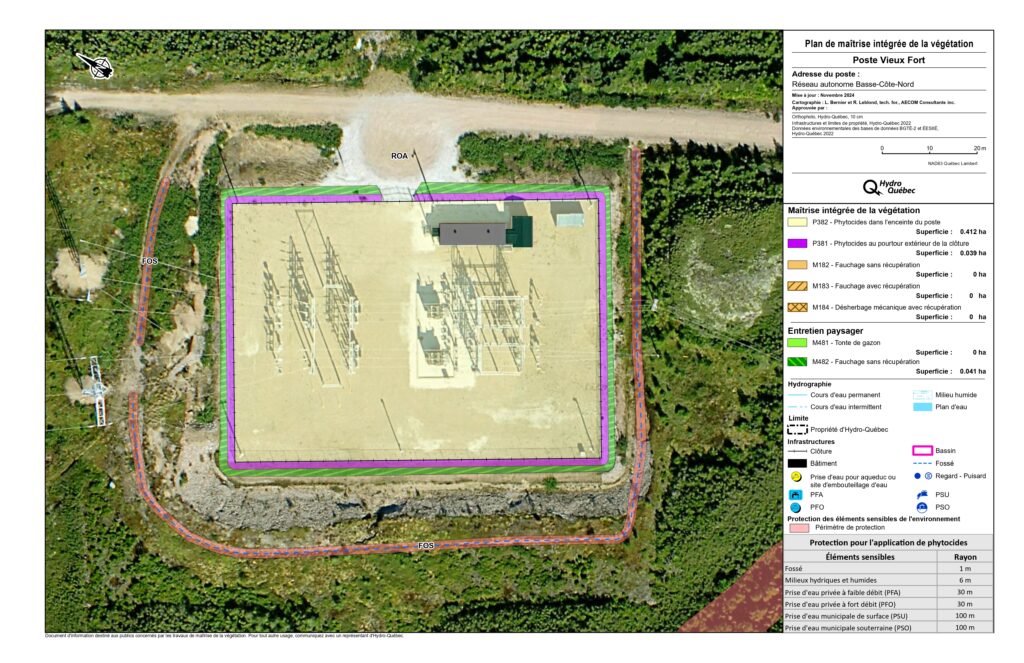Click the PSU surface water icon
Screen dimensions: 1024x663
(x=921, y=494)
